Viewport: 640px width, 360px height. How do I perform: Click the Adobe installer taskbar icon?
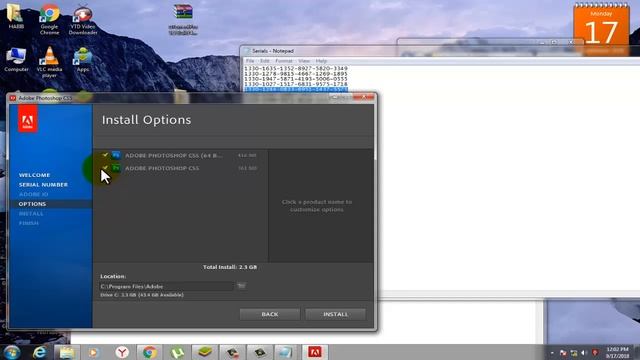click(315, 352)
